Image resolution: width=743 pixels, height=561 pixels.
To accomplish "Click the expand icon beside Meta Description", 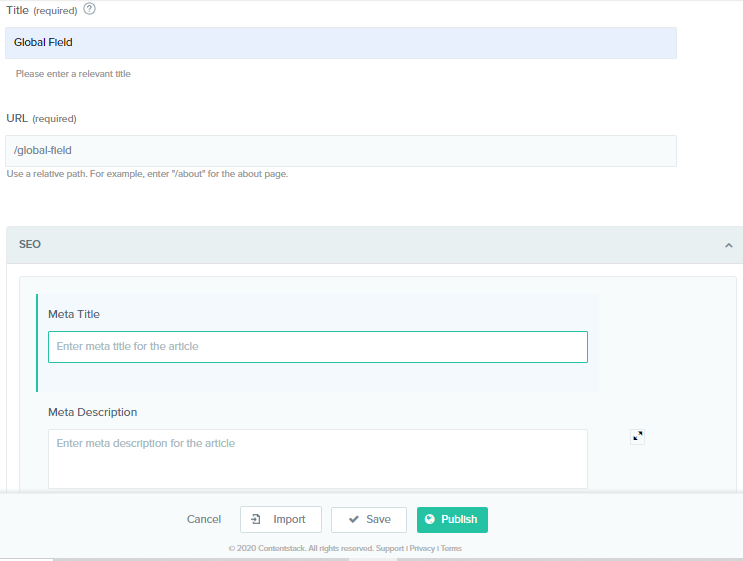I will pyautogui.click(x=637, y=436).
